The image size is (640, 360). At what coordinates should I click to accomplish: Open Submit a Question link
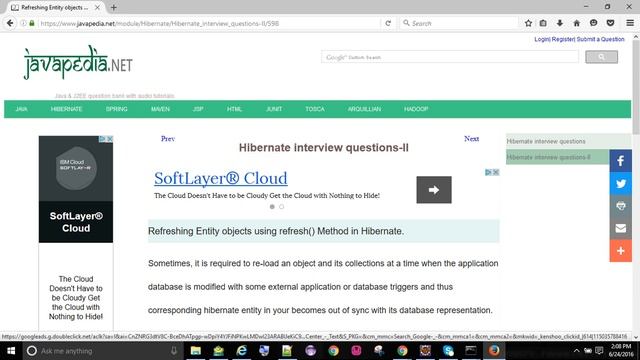600,39
